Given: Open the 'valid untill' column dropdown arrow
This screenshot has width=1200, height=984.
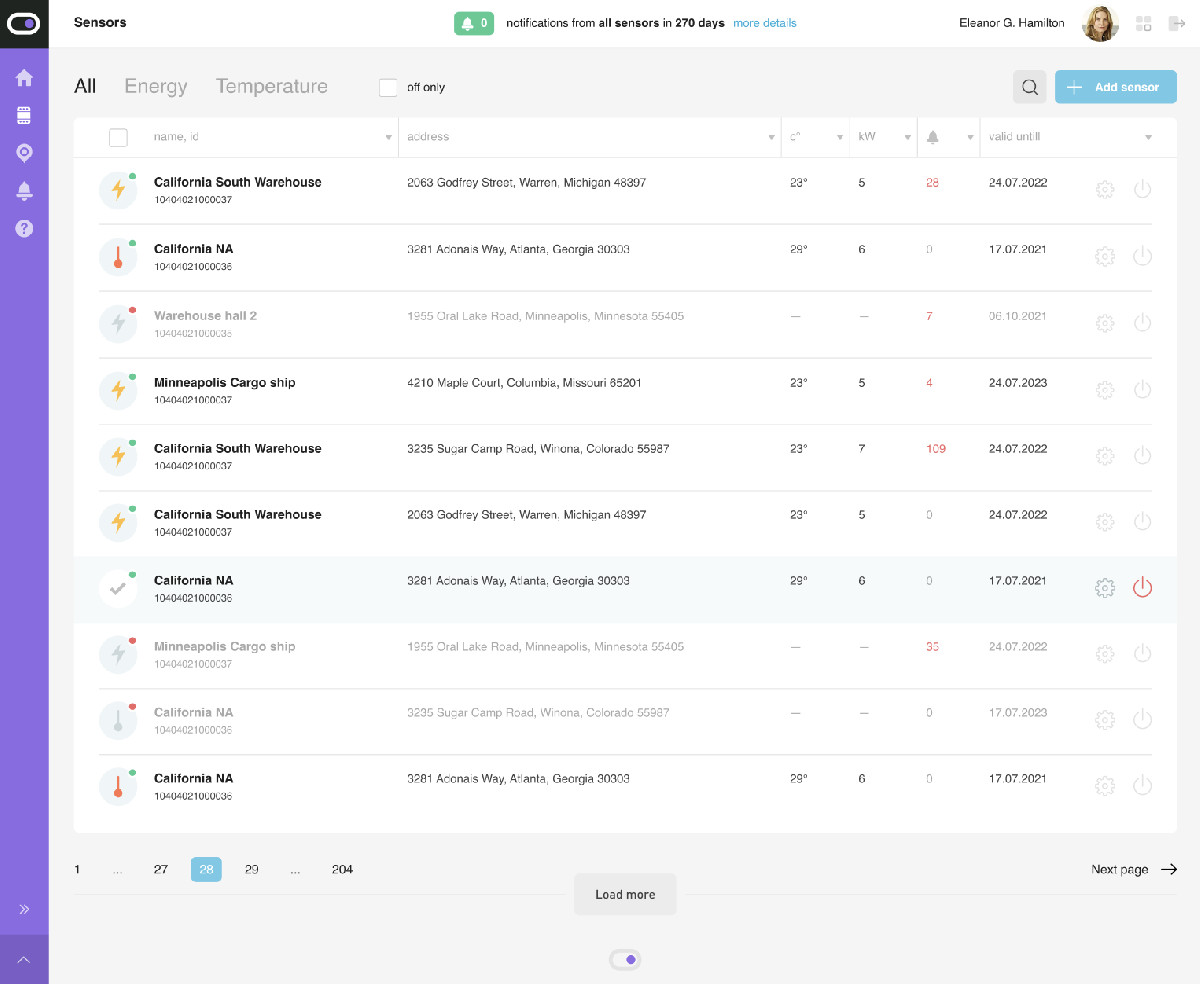Looking at the screenshot, I should tap(1148, 137).
